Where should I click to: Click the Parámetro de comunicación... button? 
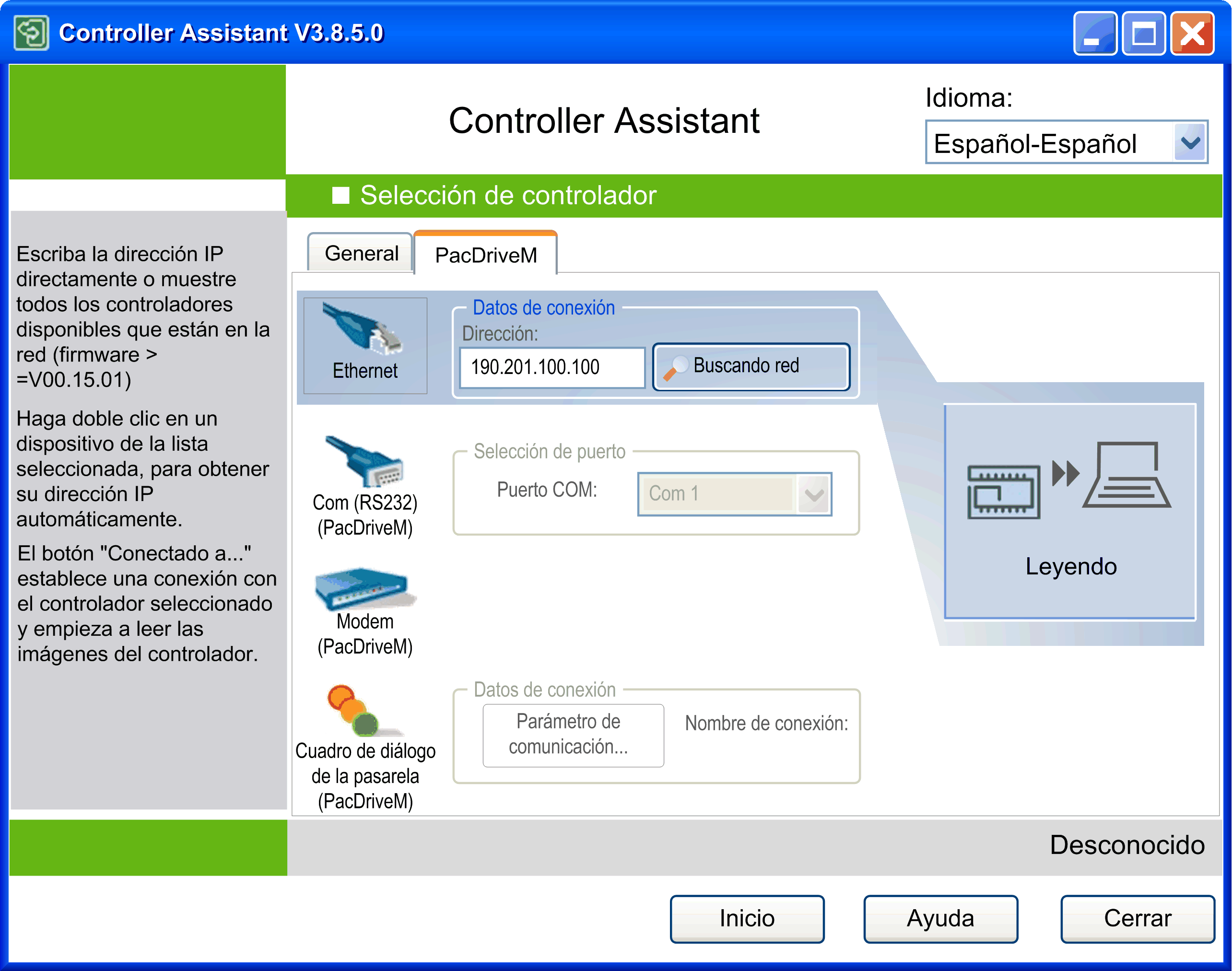[x=573, y=735]
